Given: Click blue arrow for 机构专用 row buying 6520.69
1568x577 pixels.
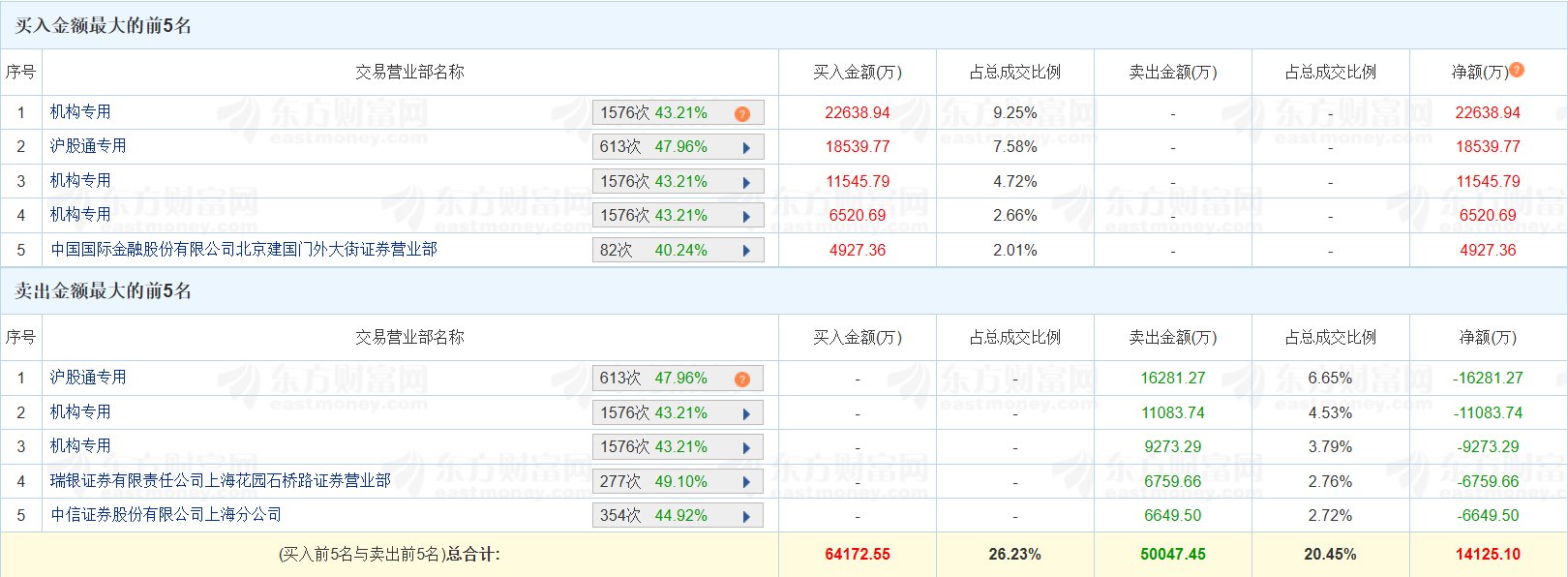Looking at the screenshot, I should click(746, 217).
